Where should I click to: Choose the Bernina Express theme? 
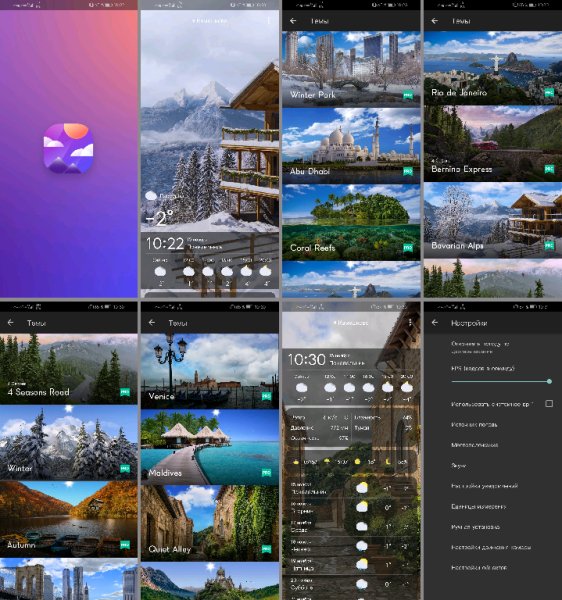493,143
